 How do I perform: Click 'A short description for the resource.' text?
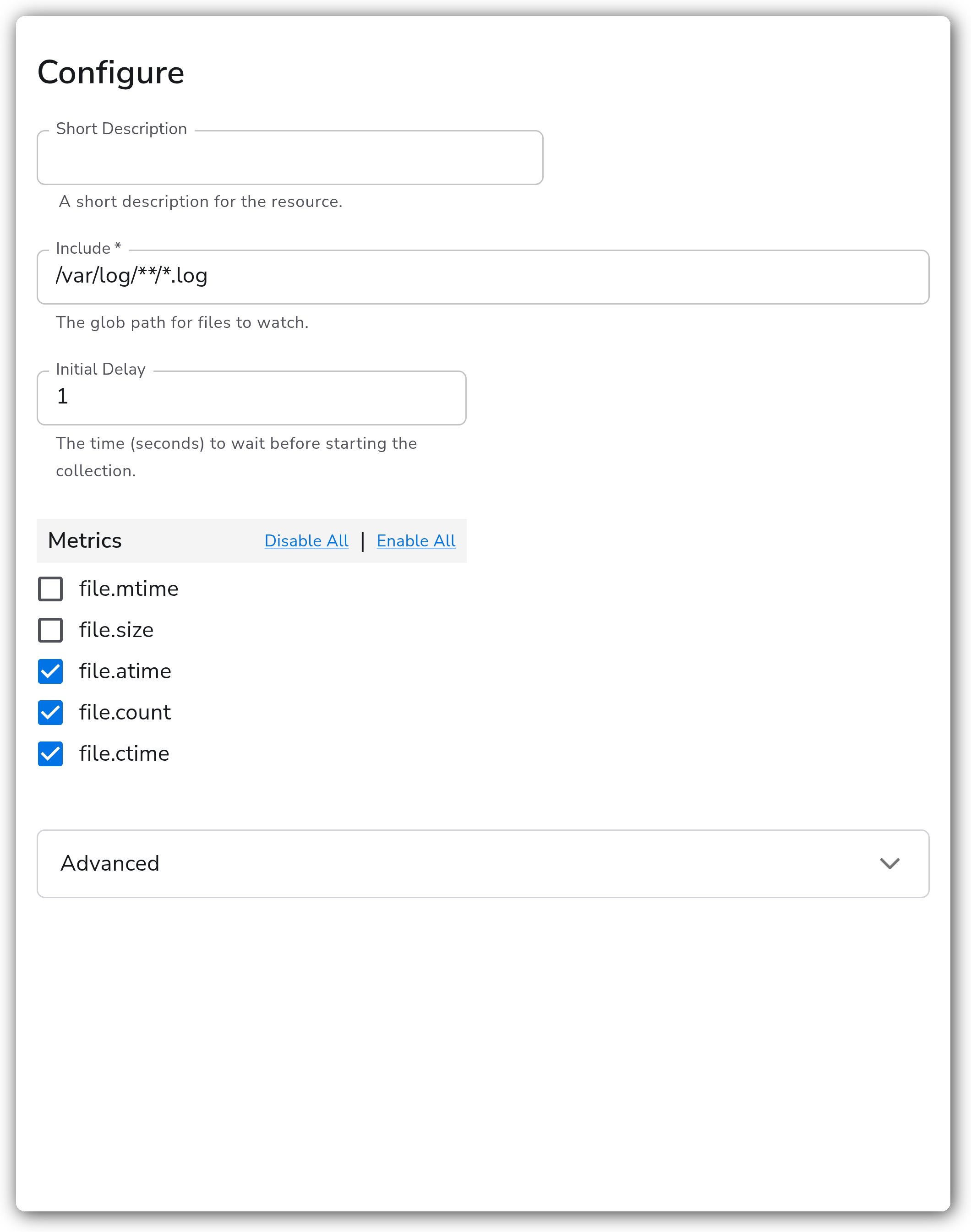click(201, 201)
